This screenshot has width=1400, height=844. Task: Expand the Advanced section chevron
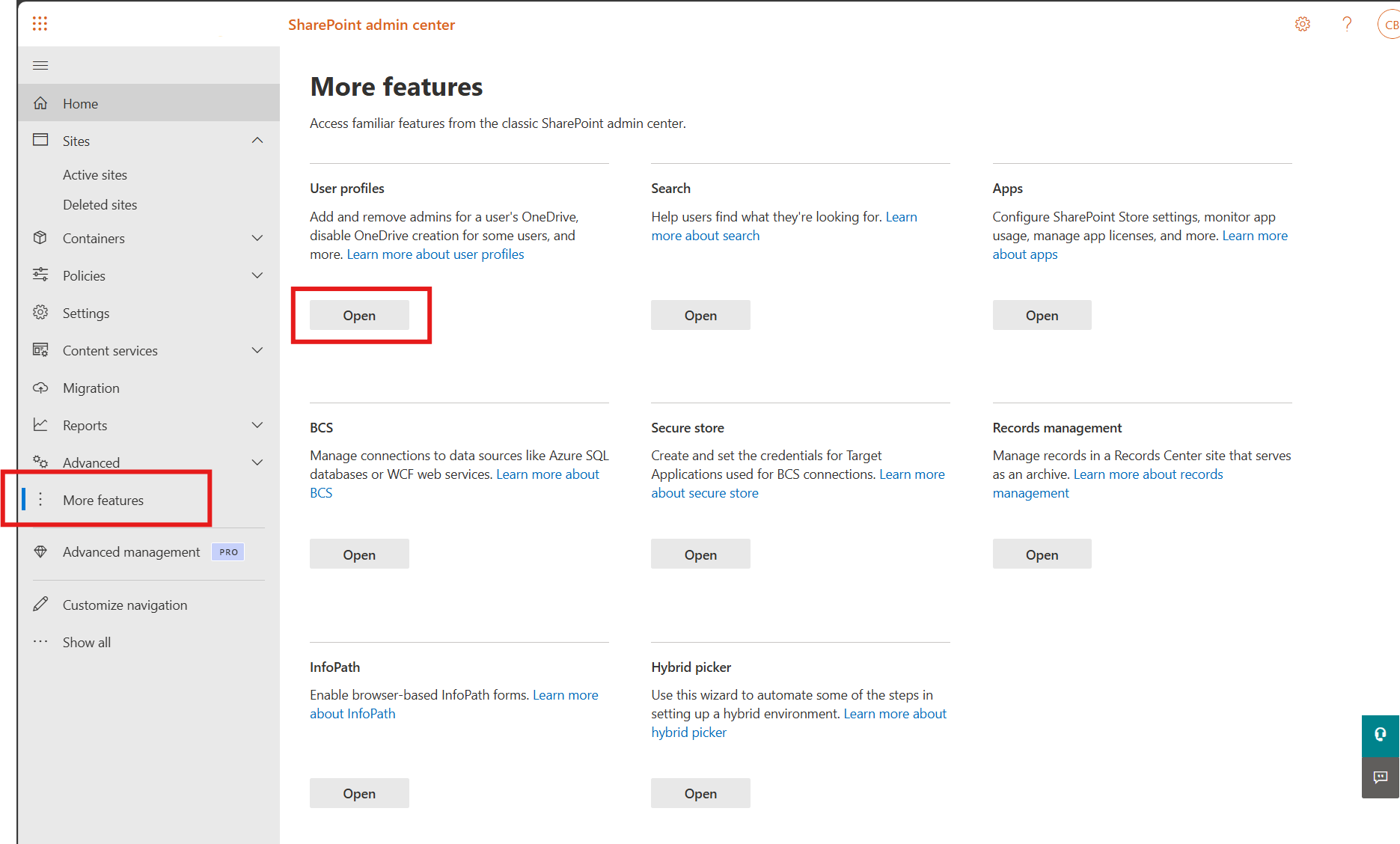point(257,462)
